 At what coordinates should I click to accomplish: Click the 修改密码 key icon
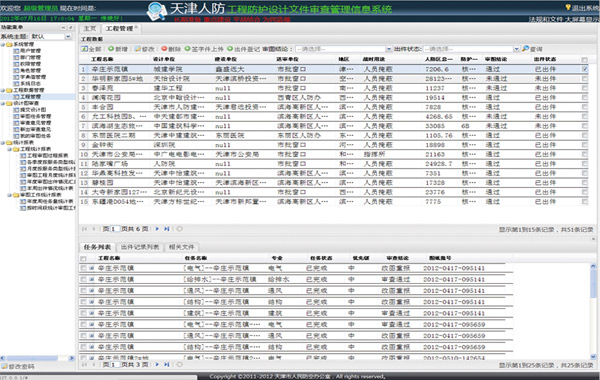tap(4, 367)
